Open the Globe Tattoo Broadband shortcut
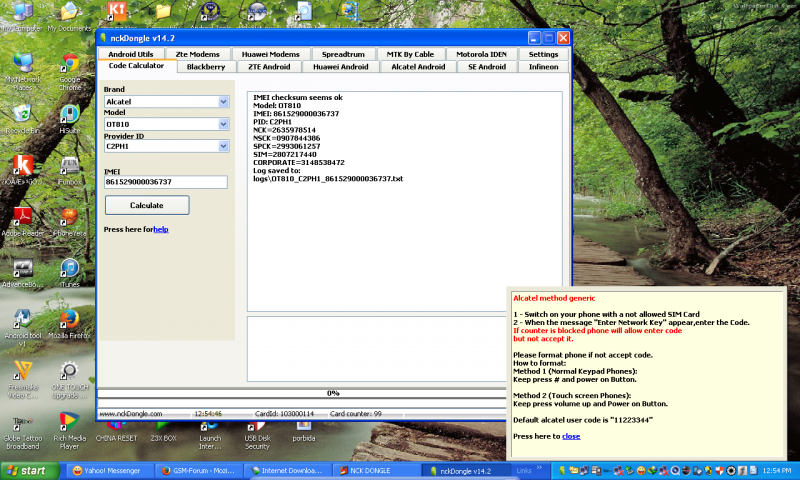The image size is (800, 480). [x=19, y=424]
